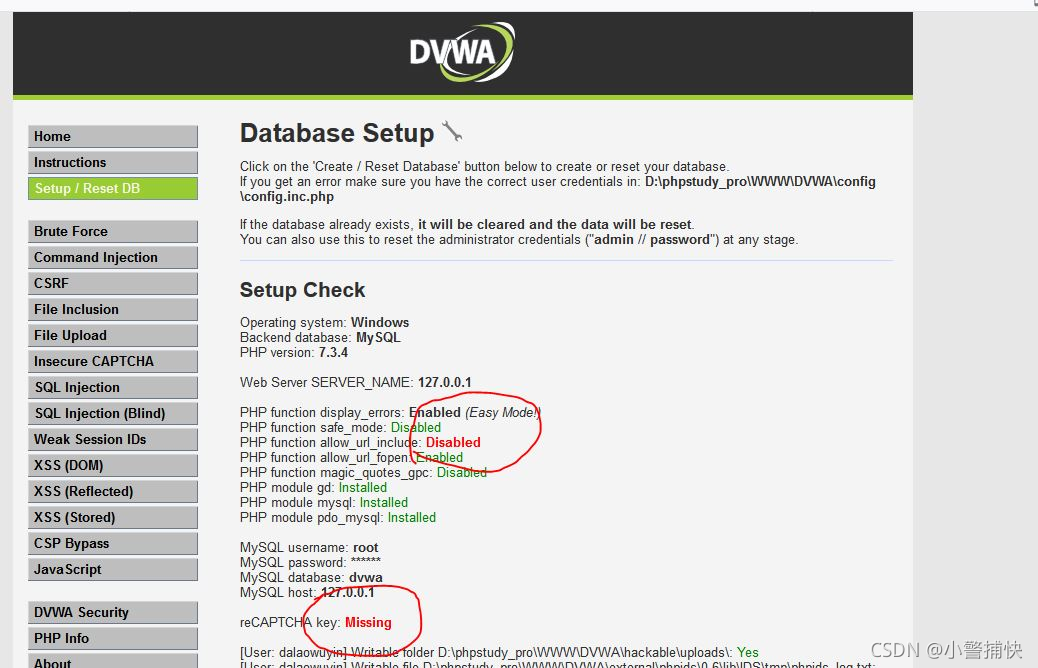The height and width of the screenshot is (668, 1038).
Task: Click the wrench icon beside Database Setup
Action: (x=452, y=131)
